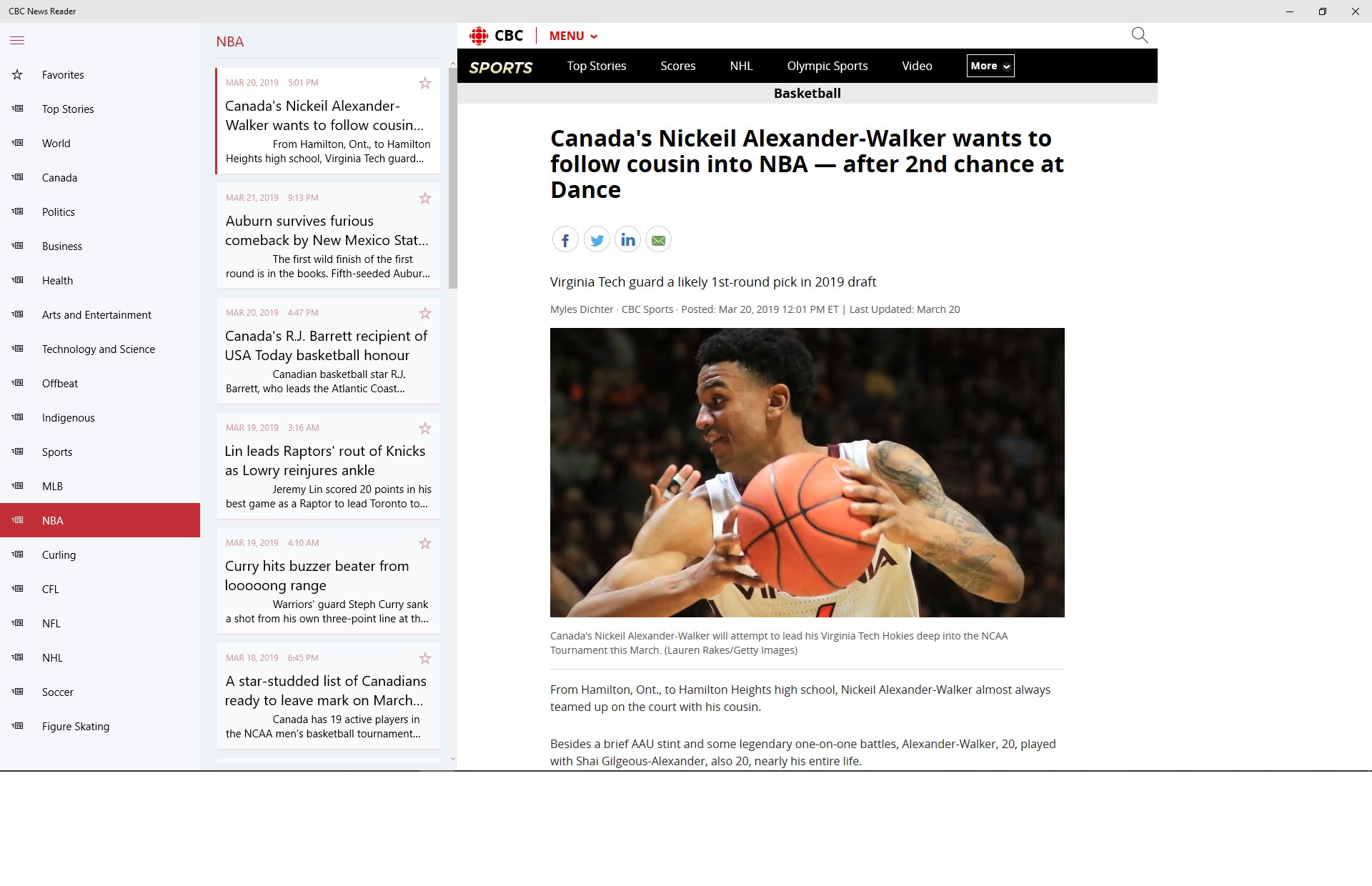Toggle favorite star on R.J. Barrett article

click(x=425, y=313)
